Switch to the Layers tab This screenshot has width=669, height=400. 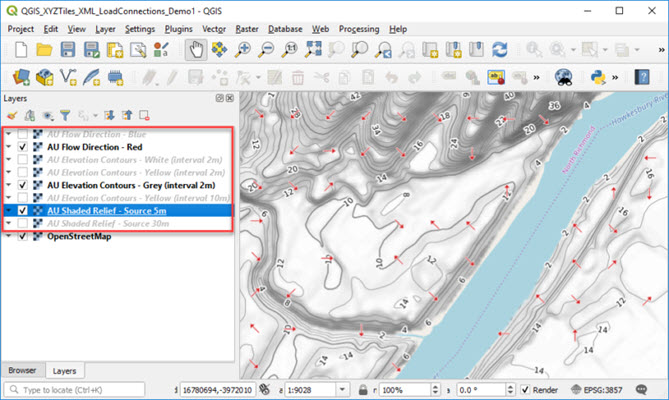coord(64,371)
